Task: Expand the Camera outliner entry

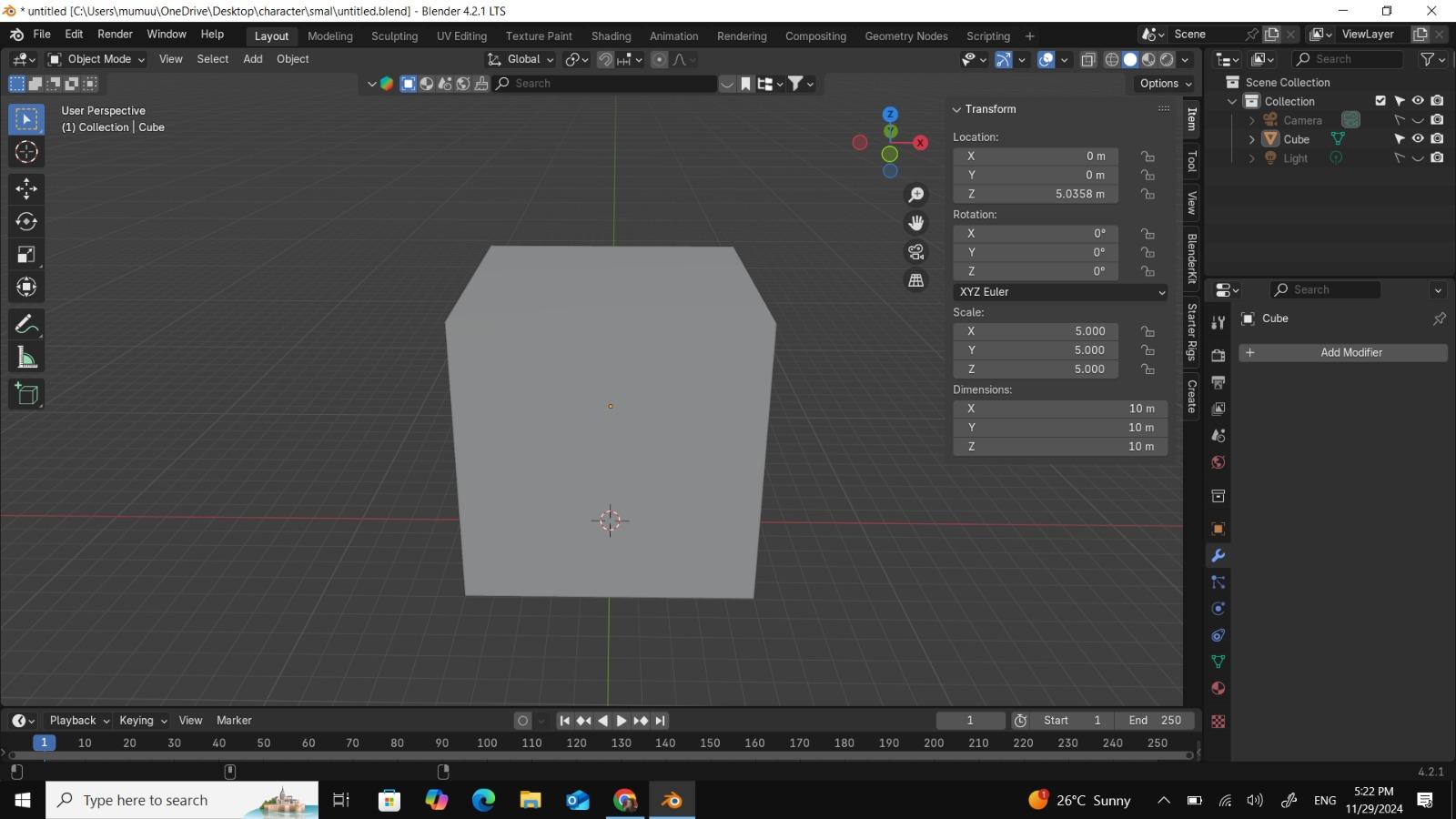Action: (1252, 120)
